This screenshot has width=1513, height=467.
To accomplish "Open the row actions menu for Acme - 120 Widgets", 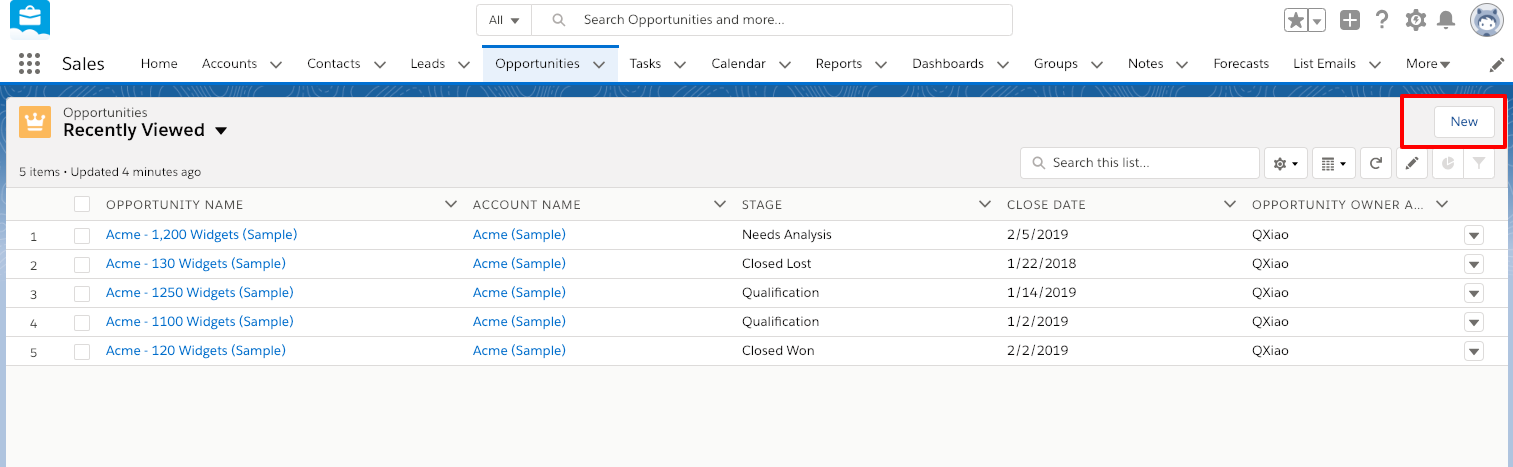I will coord(1473,351).
